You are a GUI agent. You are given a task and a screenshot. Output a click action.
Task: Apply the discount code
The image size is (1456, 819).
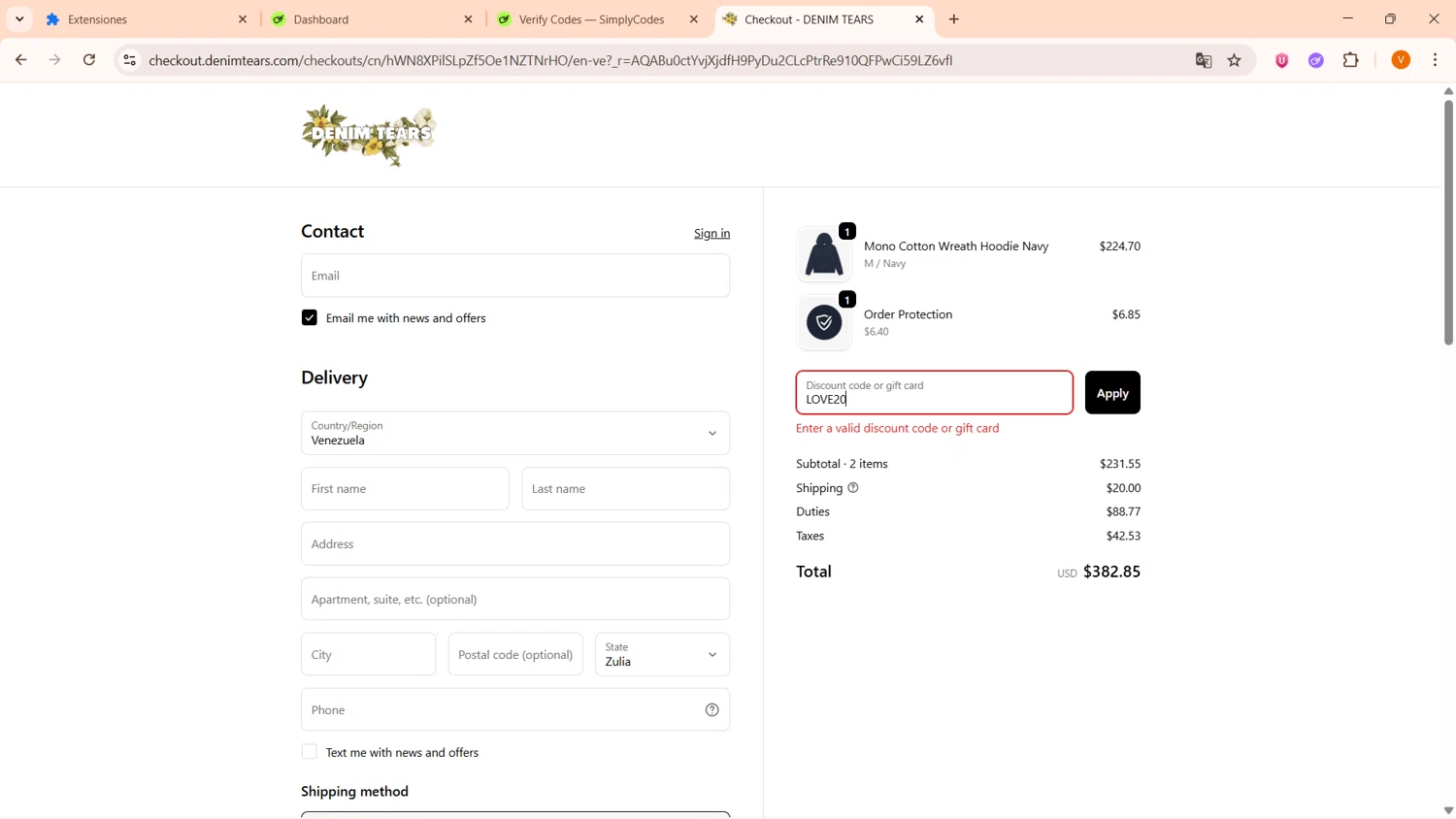(1112, 392)
